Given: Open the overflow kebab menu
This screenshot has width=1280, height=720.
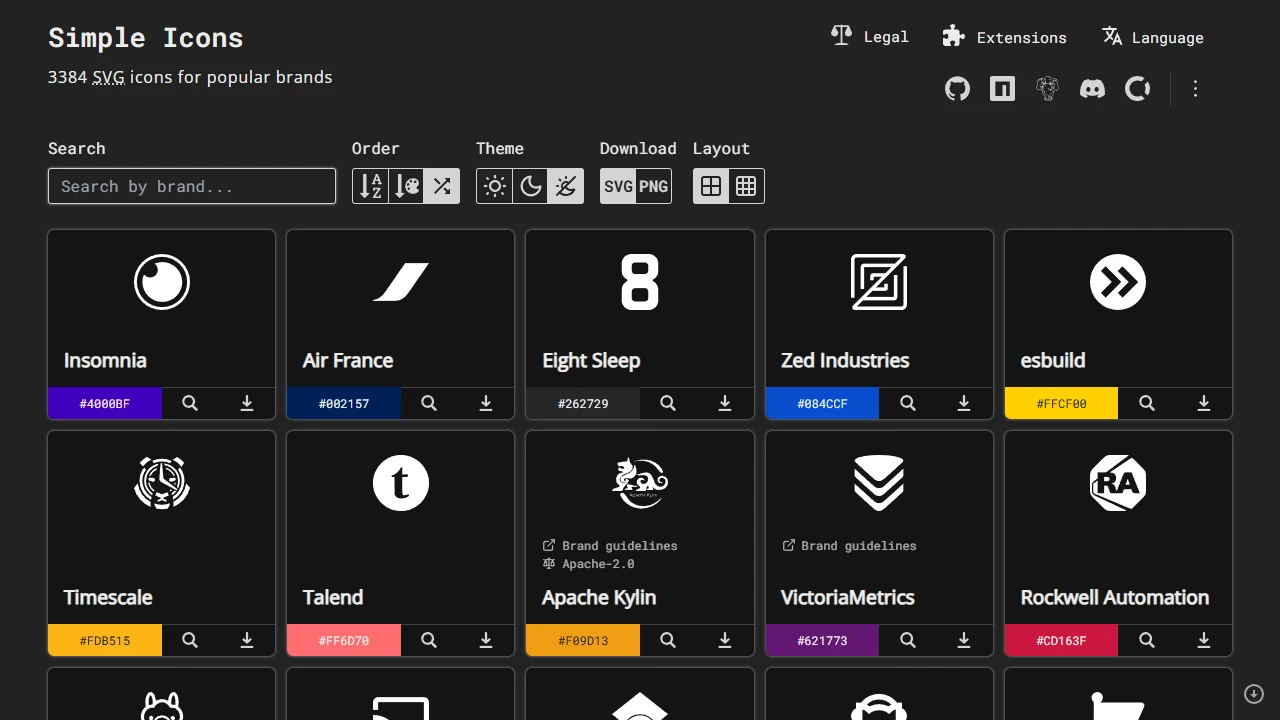Looking at the screenshot, I should pyautogui.click(x=1195, y=89).
